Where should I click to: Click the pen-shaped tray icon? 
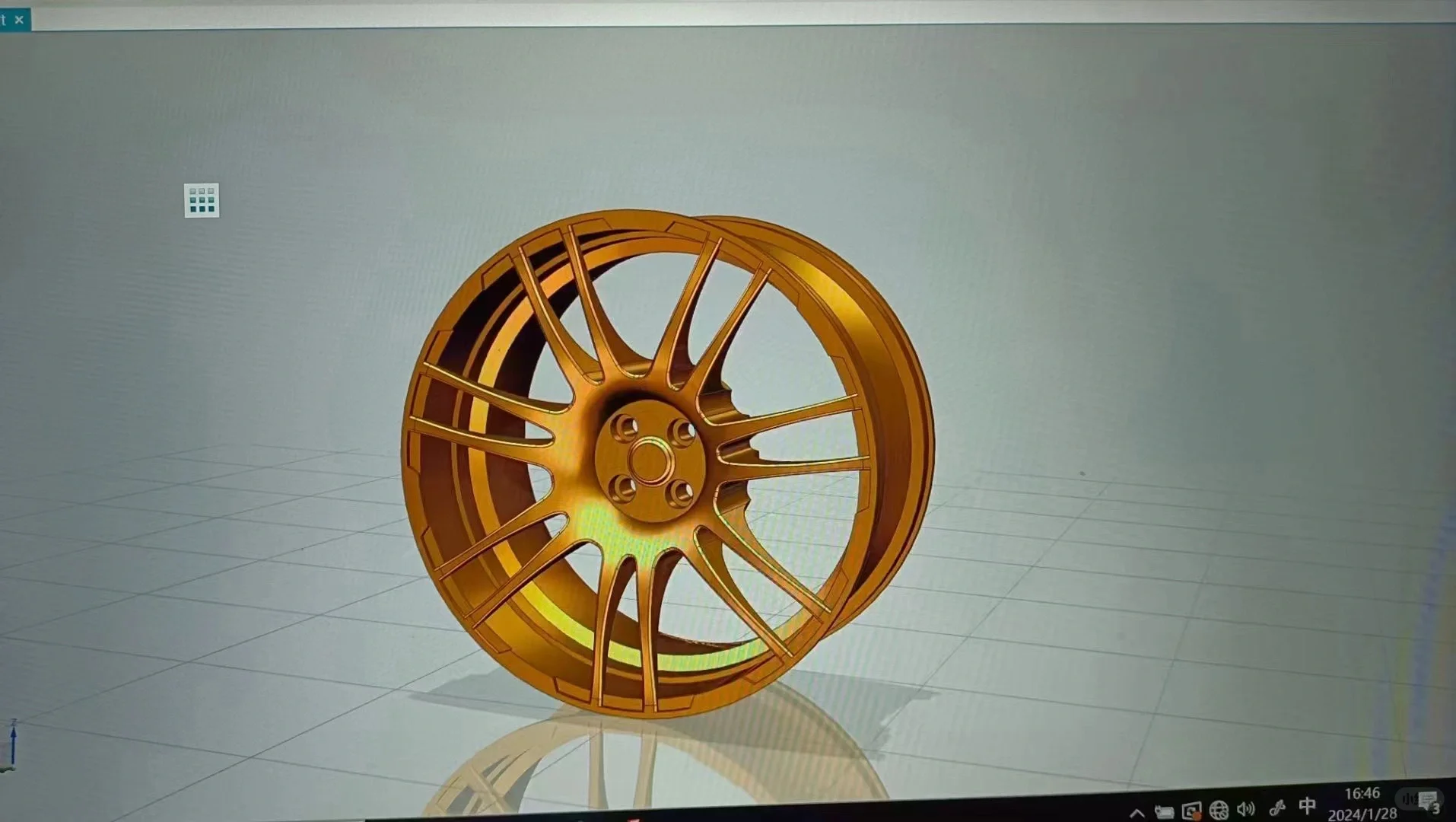[x=1277, y=808]
